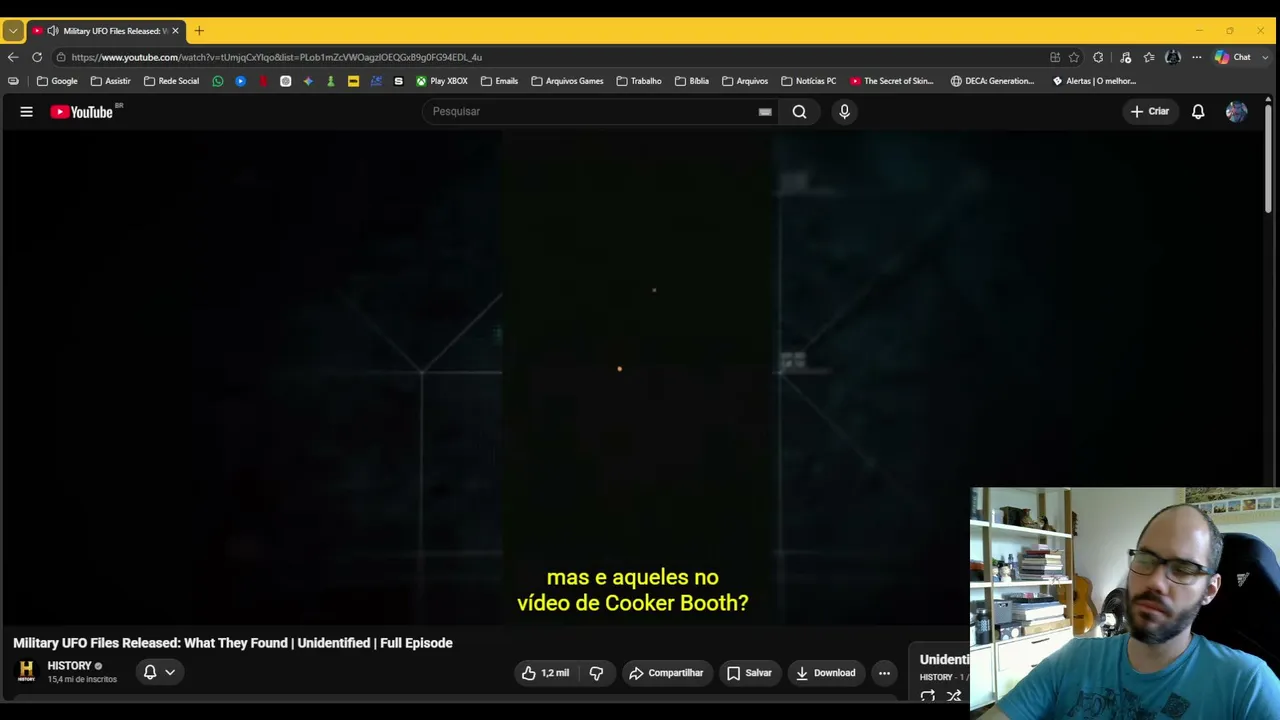This screenshot has width=1280, height=720.
Task: Open the Alertas | O melhor bookmark
Action: point(1094,81)
